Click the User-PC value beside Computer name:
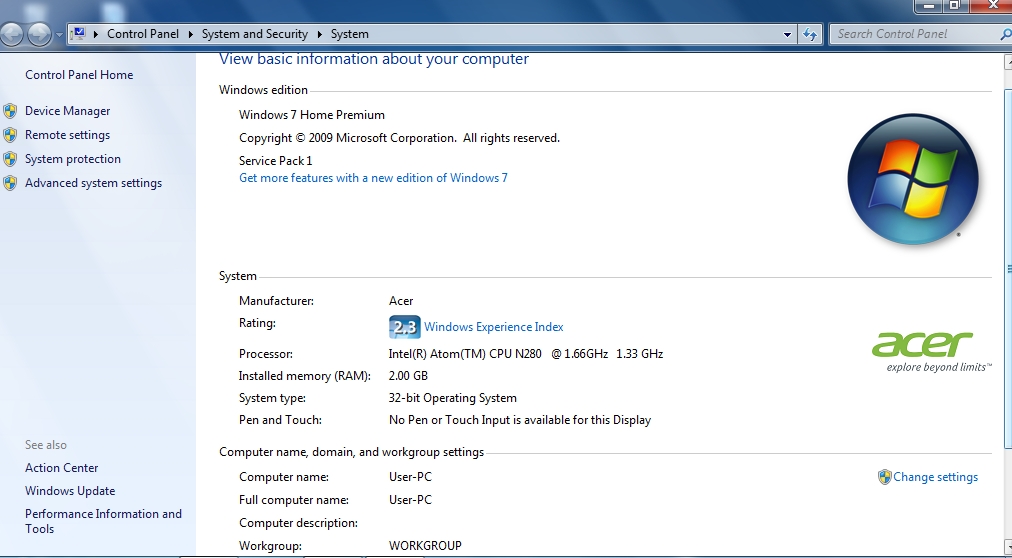 410,477
